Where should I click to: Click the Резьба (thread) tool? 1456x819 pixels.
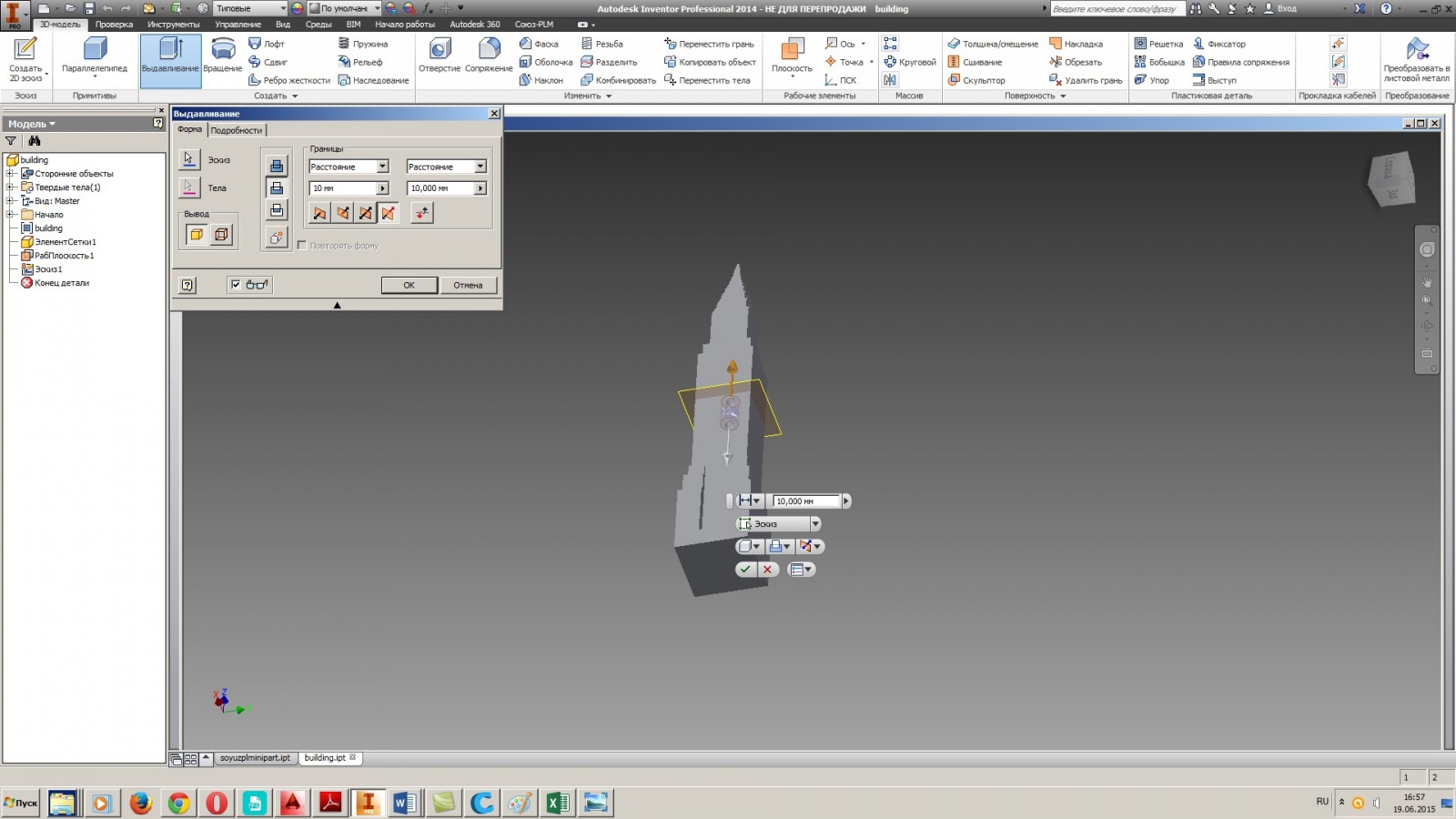(602, 44)
